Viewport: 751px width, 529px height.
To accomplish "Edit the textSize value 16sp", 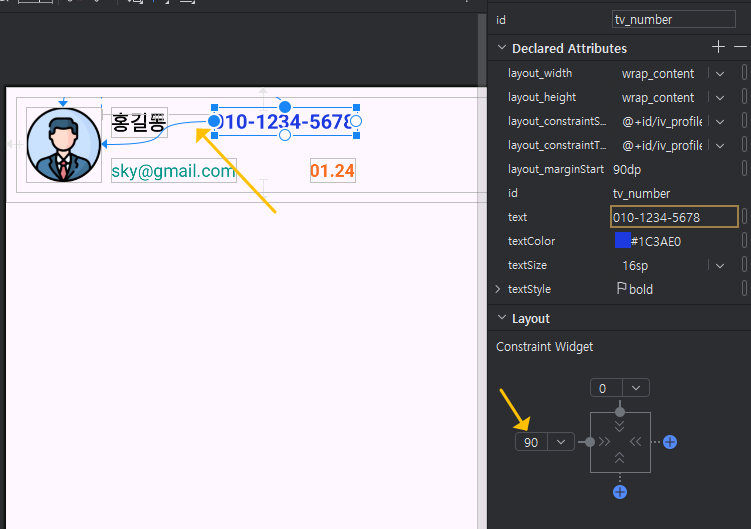I will coord(635,265).
